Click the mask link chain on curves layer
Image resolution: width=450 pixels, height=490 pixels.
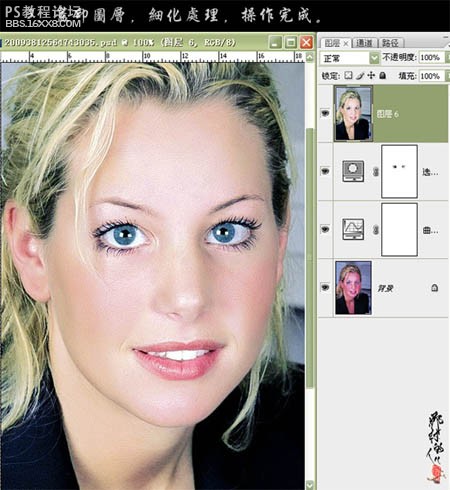[375, 230]
